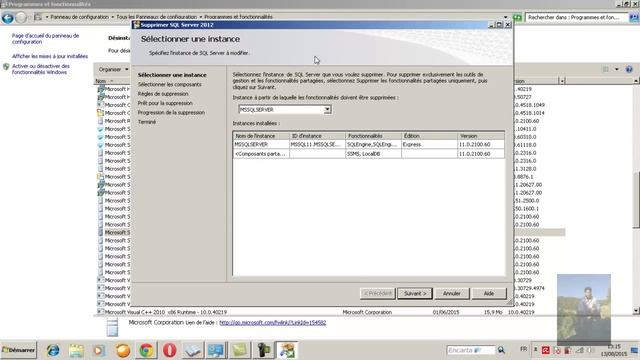Click the Encarta search box in the taskbar
The image size is (640, 360).
point(471,350)
